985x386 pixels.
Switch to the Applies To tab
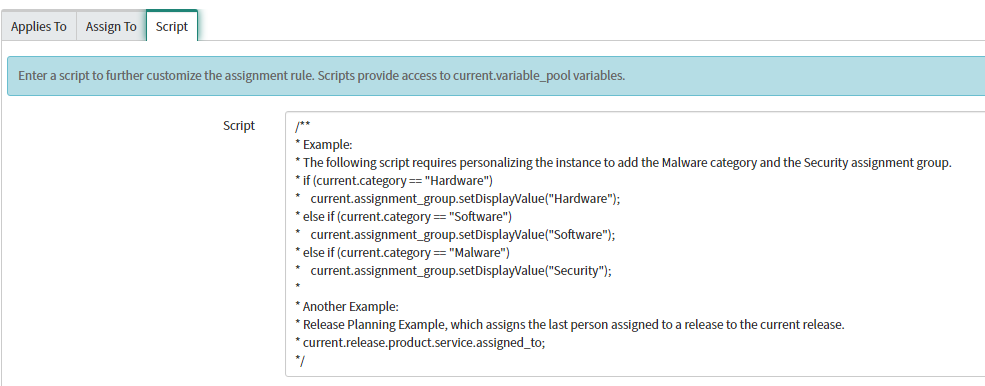tap(39, 27)
